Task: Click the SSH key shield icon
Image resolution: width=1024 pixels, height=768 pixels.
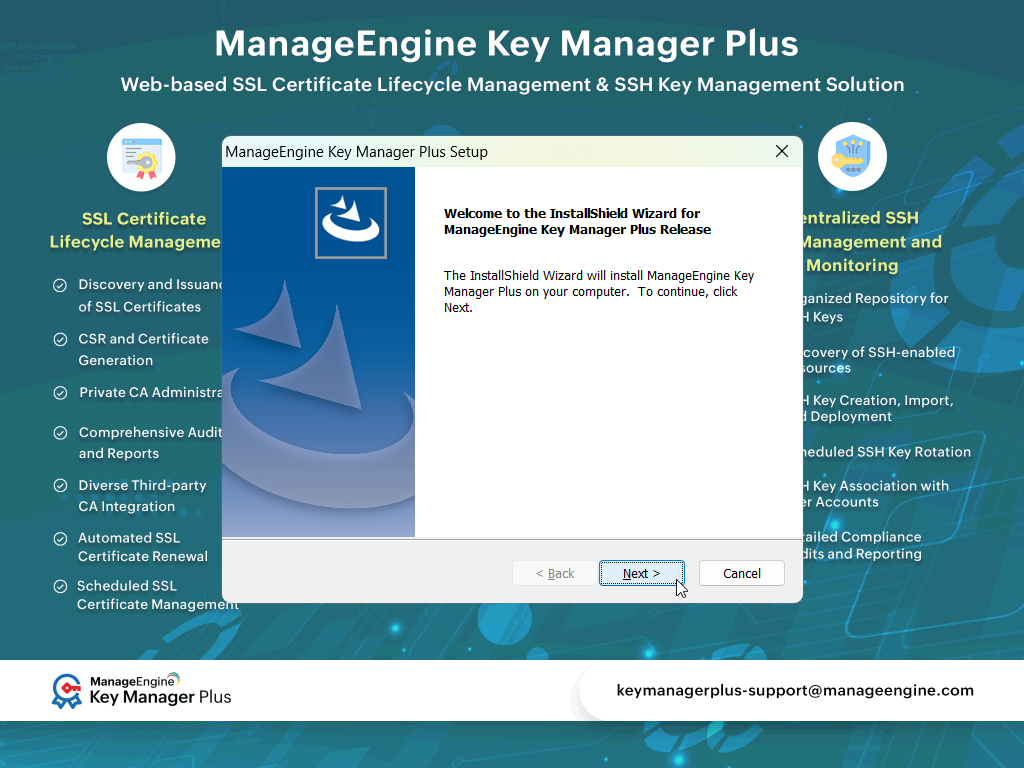Action: point(852,157)
